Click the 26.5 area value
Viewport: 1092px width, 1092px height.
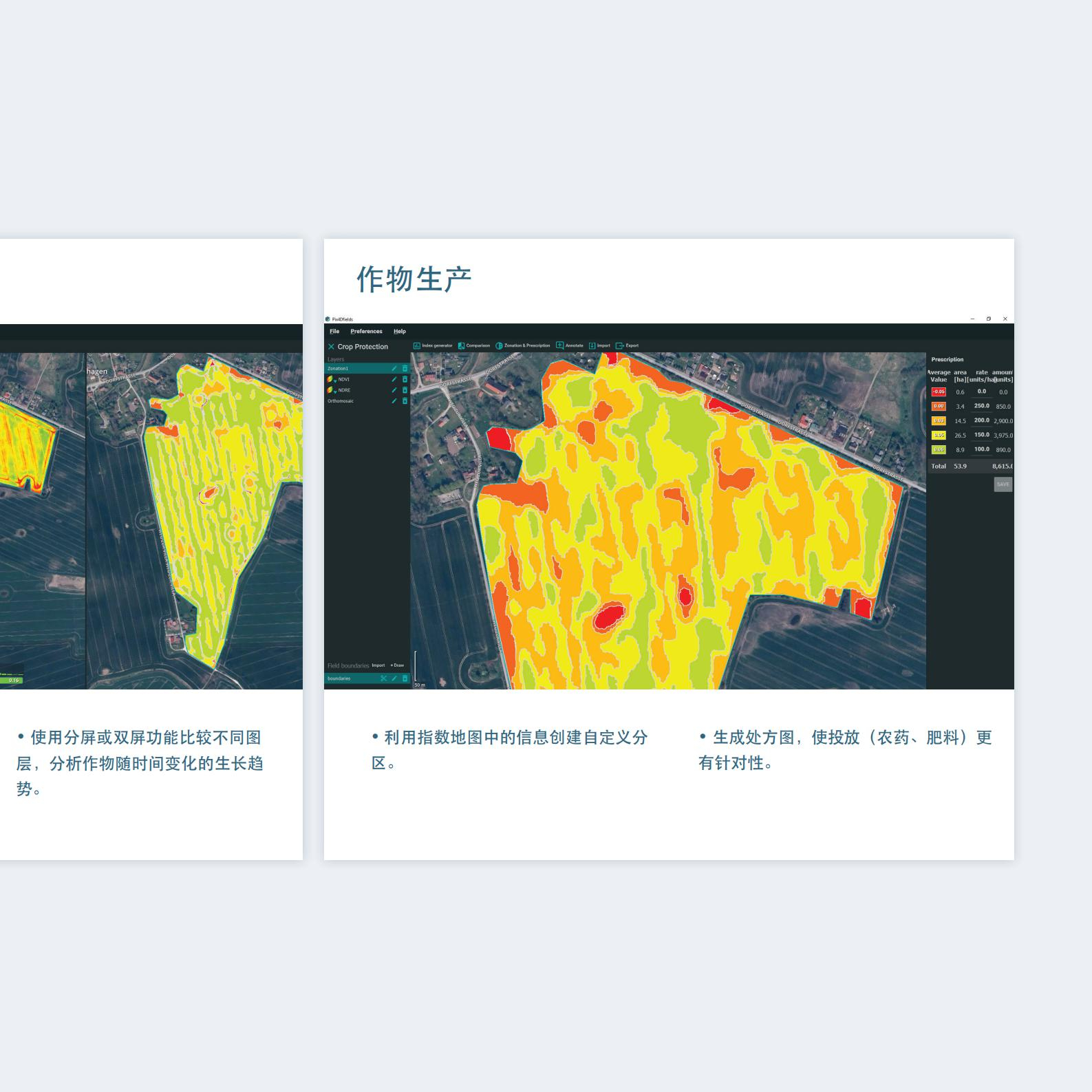[960, 436]
